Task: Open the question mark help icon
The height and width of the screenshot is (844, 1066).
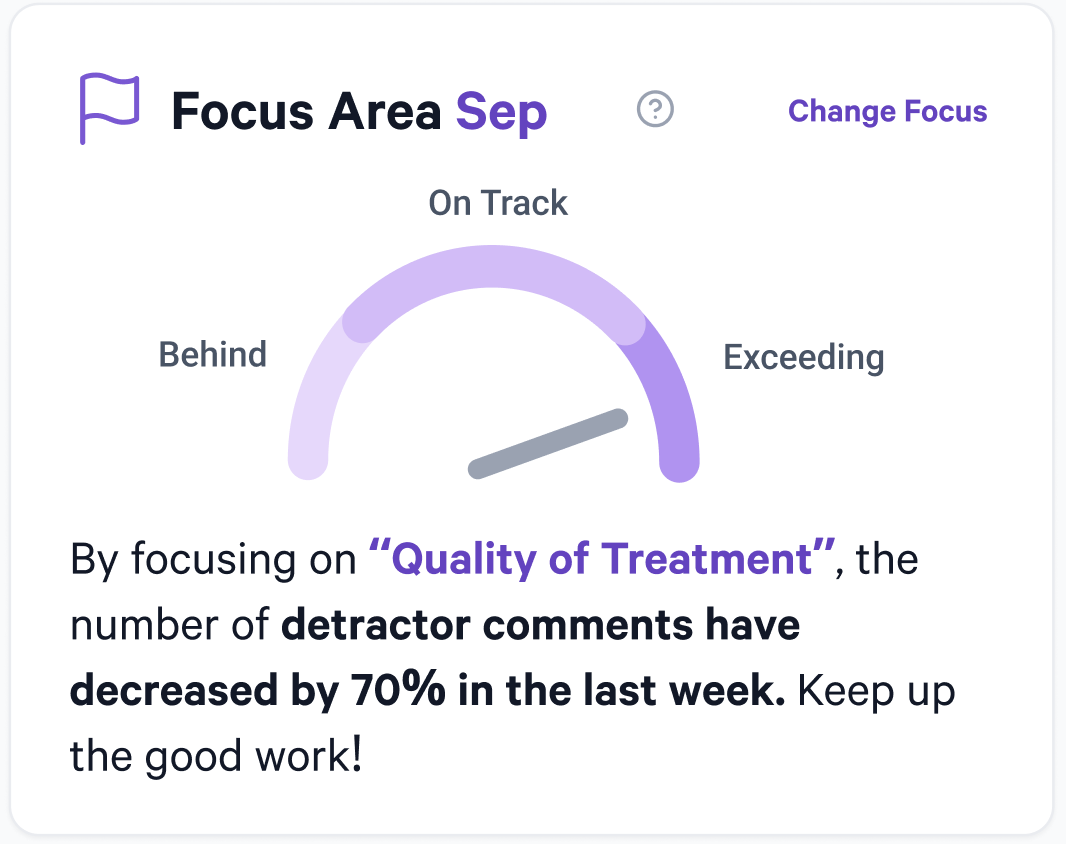Action: [655, 109]
